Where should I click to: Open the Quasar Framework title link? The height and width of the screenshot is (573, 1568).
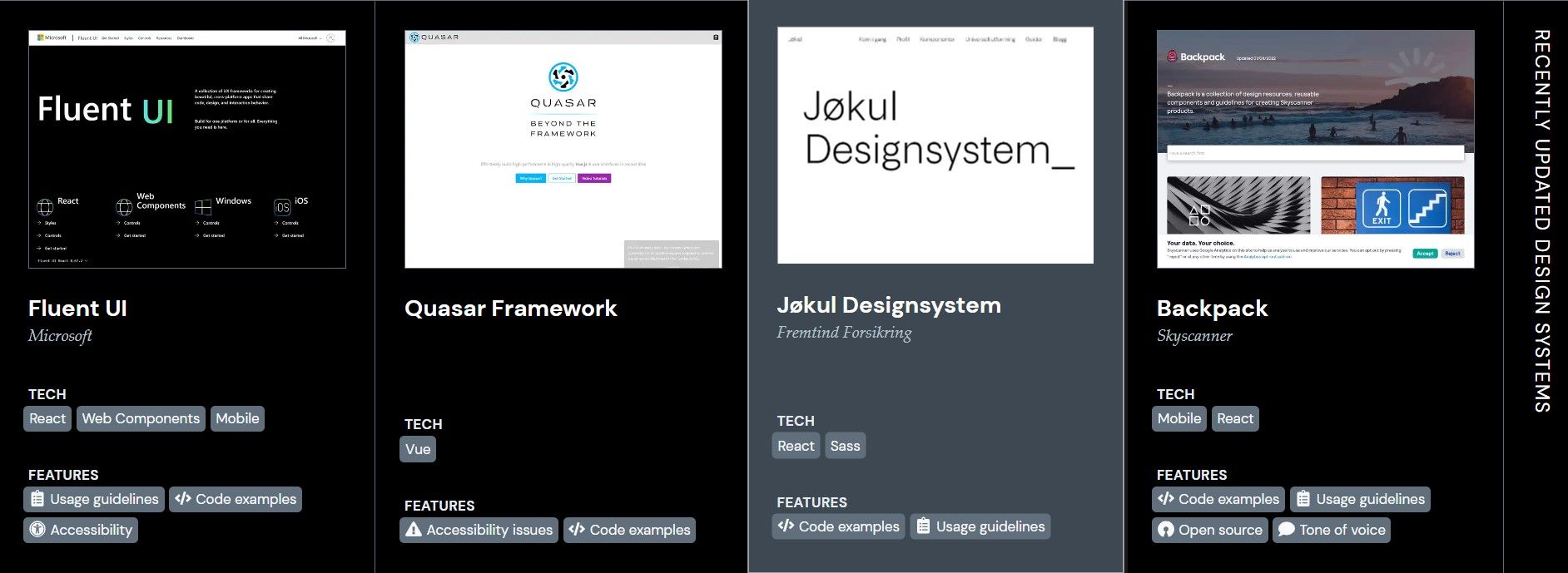(x=511, y=309)
